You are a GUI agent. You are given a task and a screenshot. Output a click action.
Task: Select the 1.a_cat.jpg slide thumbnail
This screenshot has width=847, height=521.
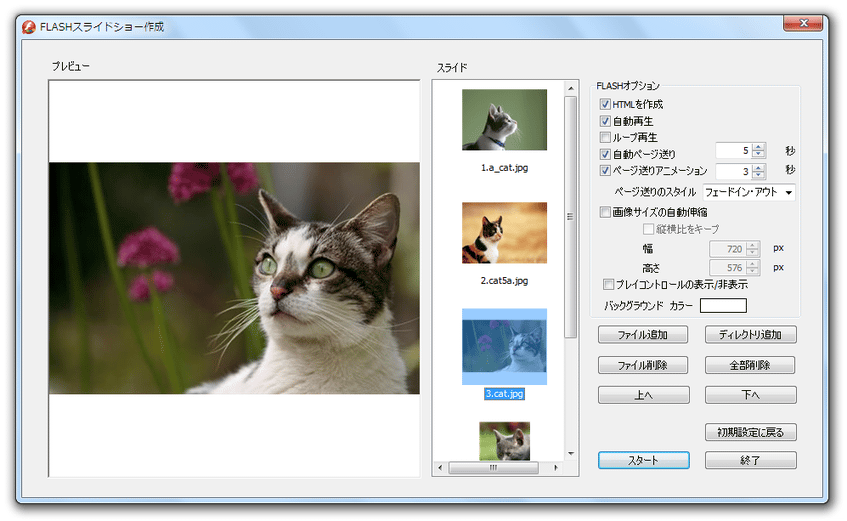[505, 120]
